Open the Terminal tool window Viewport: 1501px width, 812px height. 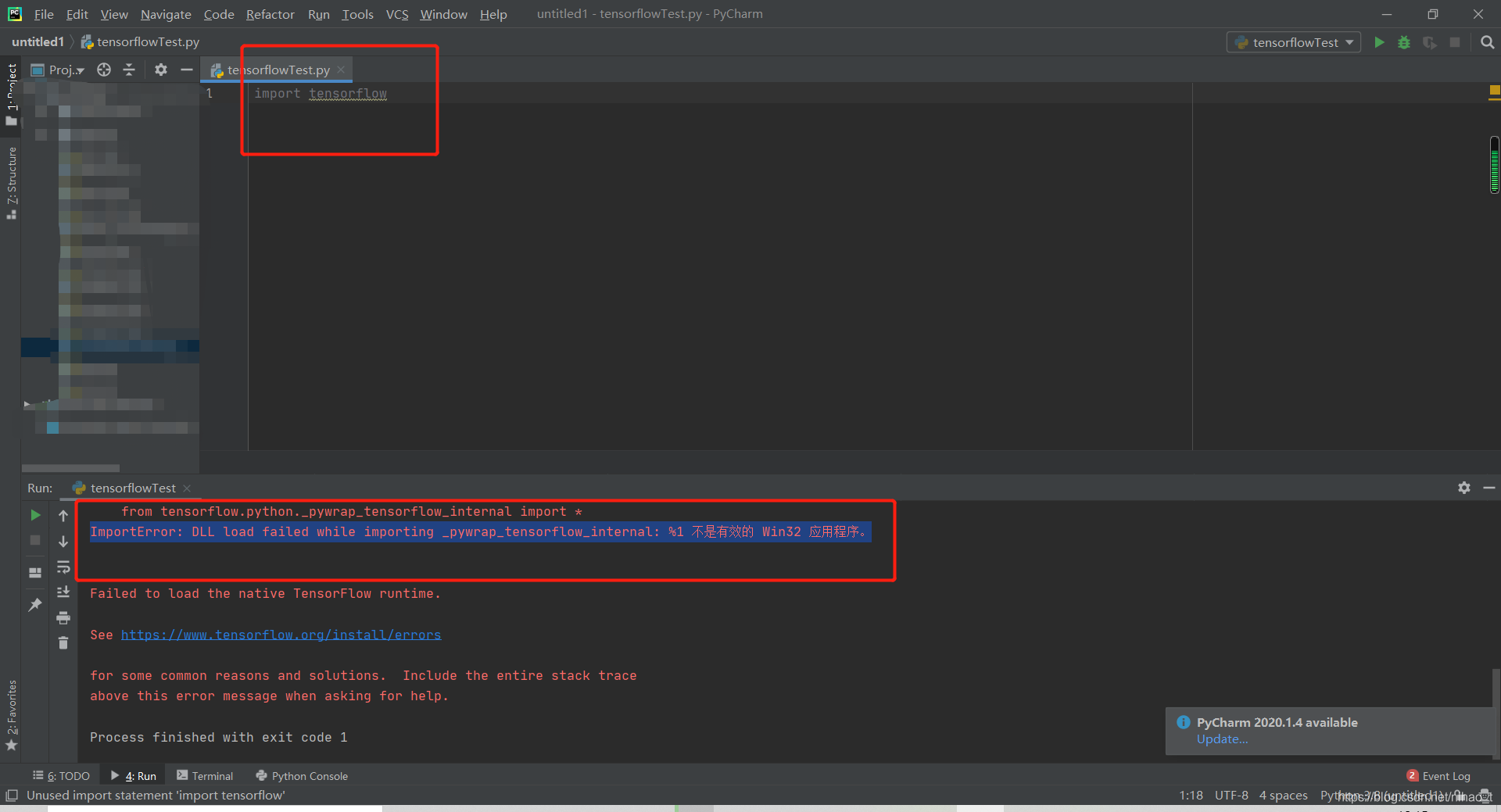205,775
